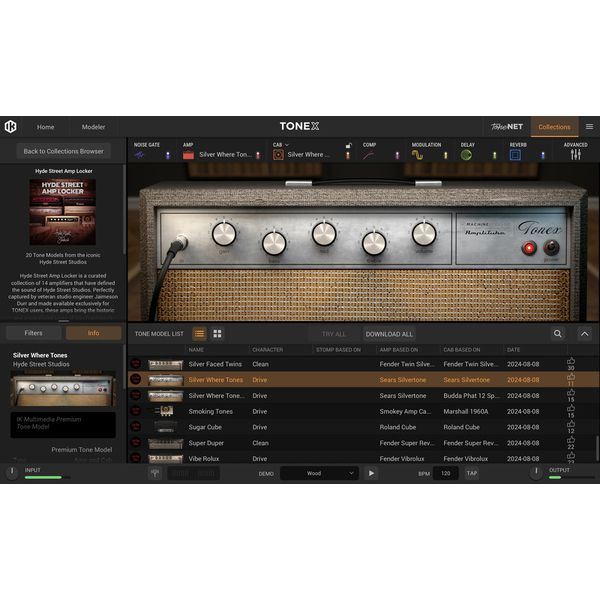Open the Demo Wood dropdown
600x600 pixels.
320,473
